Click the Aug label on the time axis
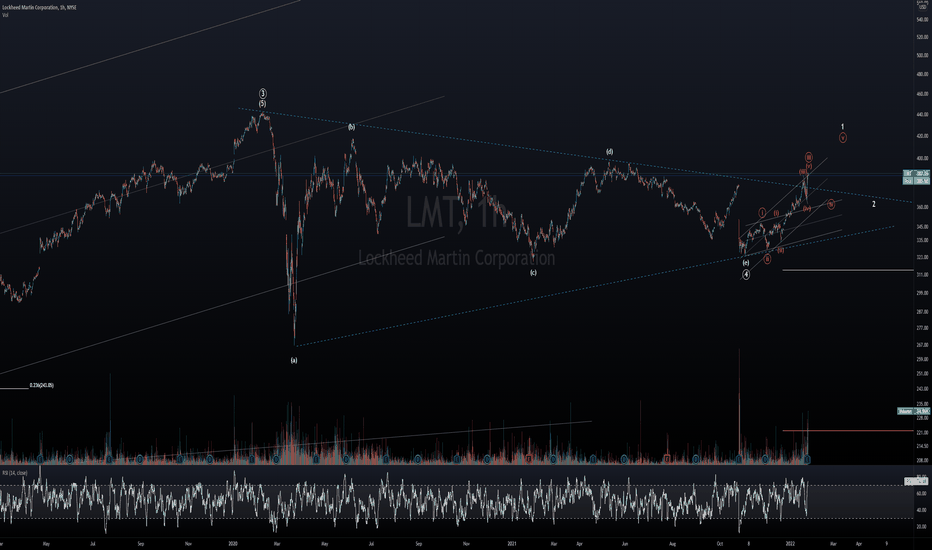932x550 pixels. pos(672,543)
